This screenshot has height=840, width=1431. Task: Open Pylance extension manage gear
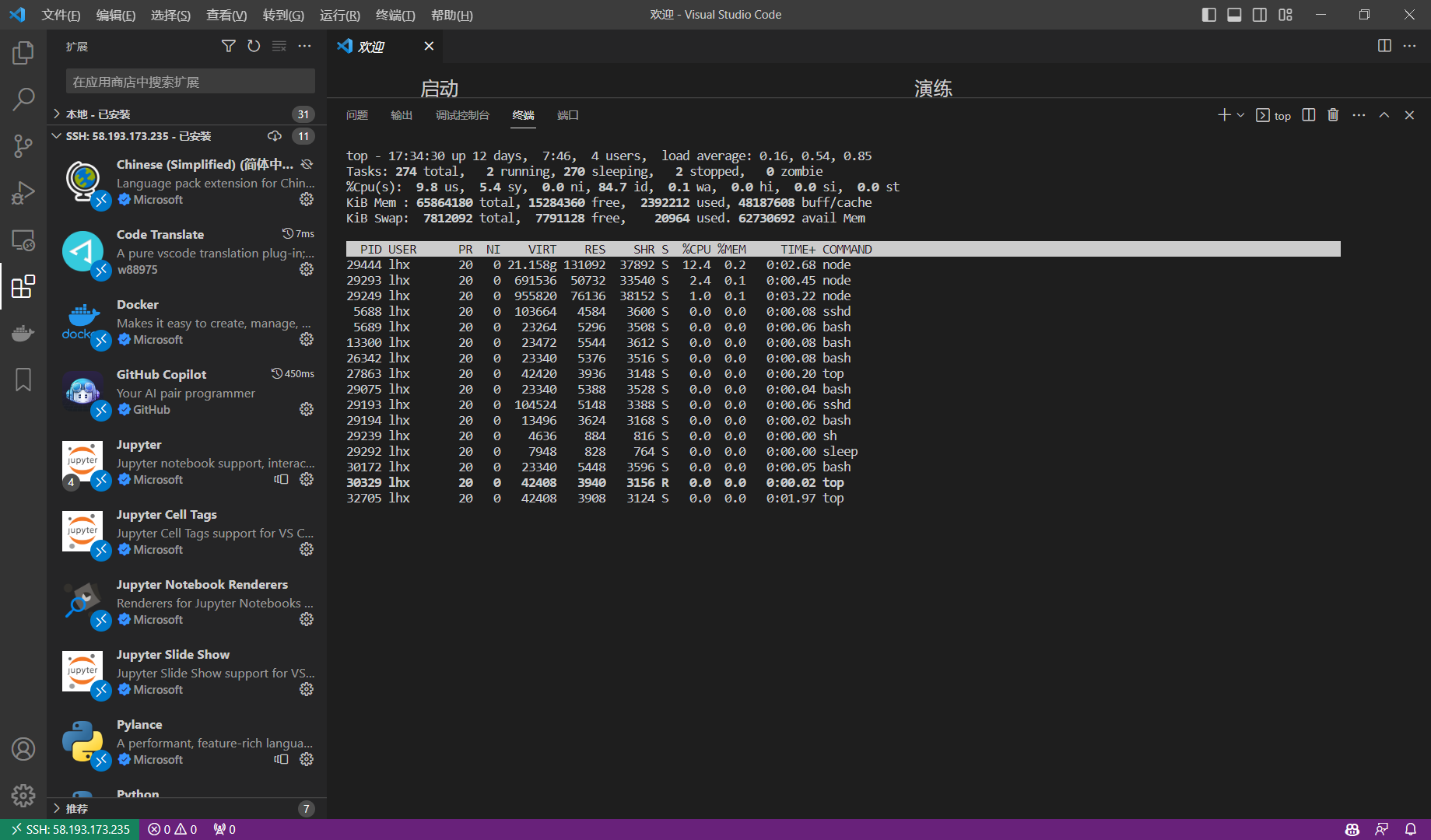(x=307, y=759)
